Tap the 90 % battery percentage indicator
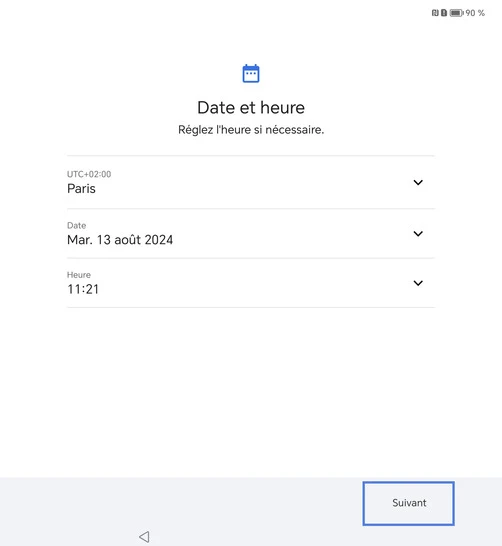Image resolution: width=502 pixels, height=546 pixels. (475, 13)
